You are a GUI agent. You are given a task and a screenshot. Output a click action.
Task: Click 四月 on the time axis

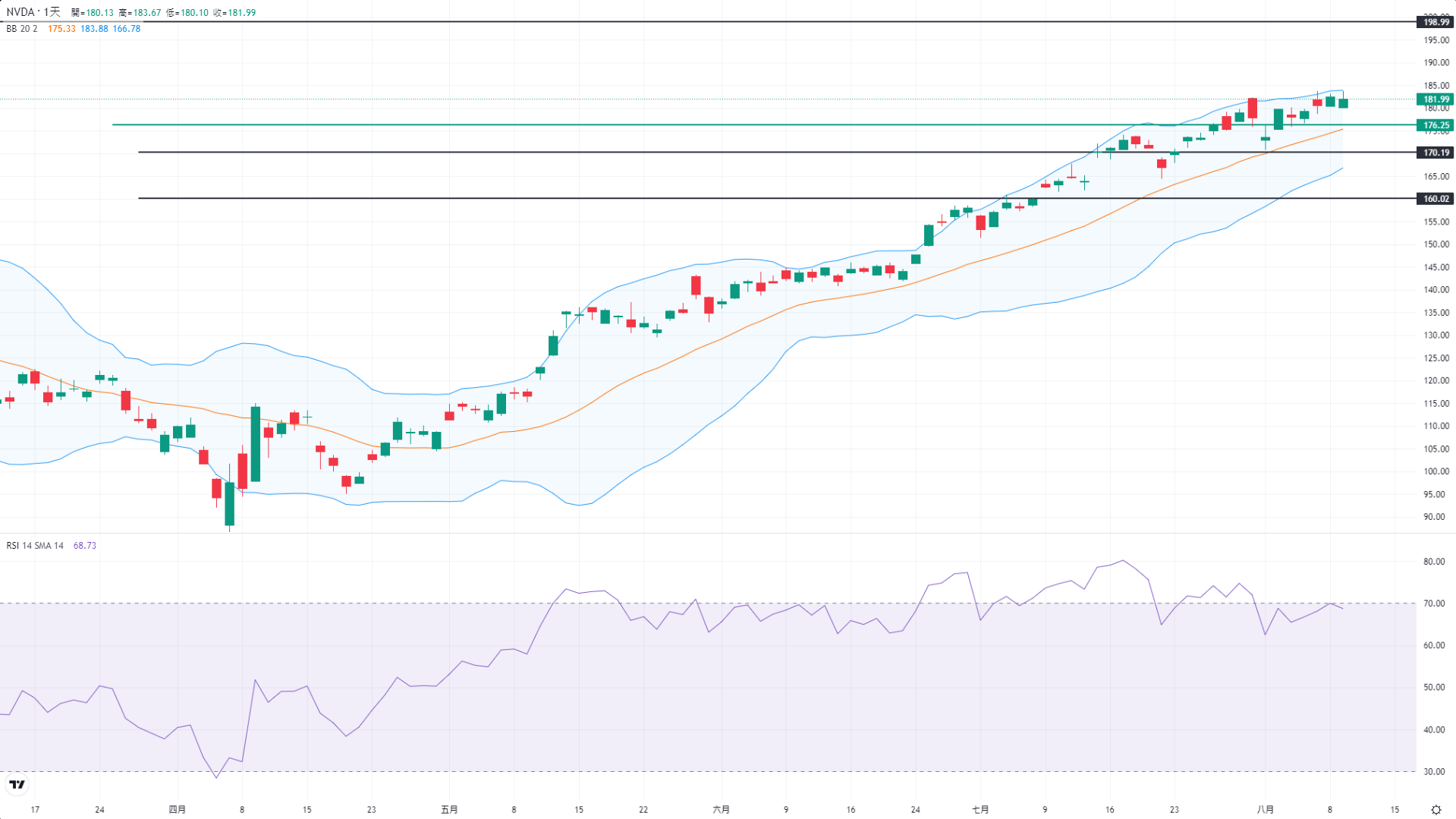click(x=177, y=810)
